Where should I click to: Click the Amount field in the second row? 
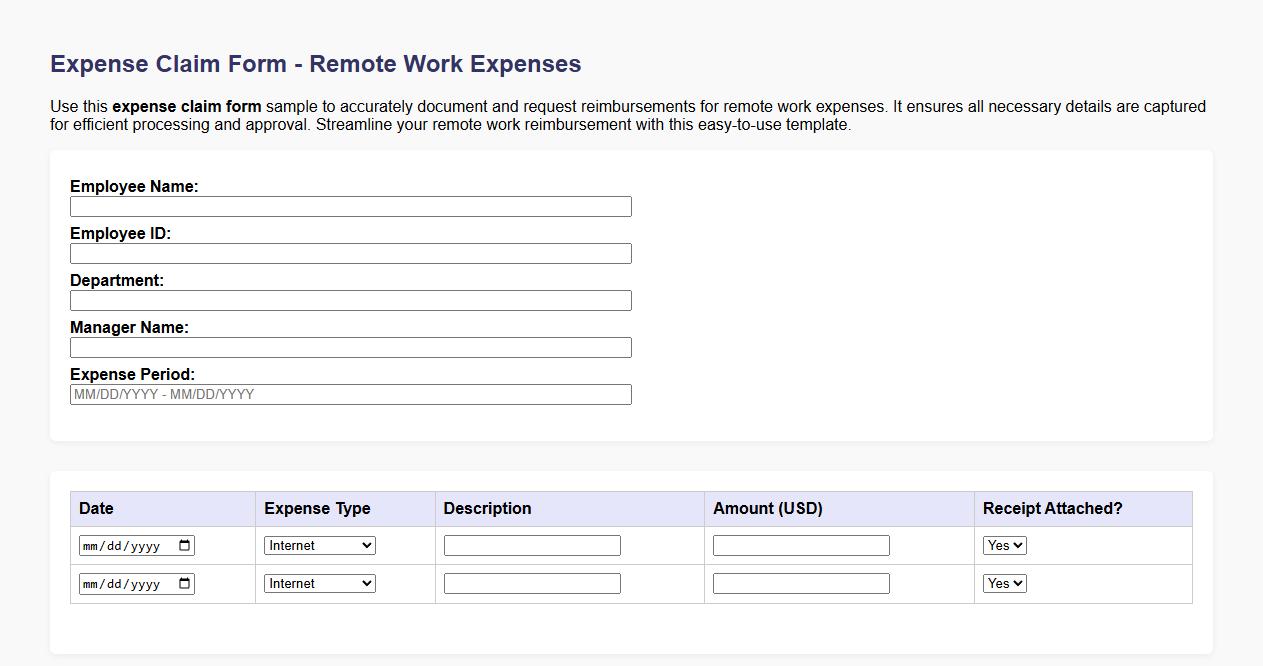(x=800, y=583)
